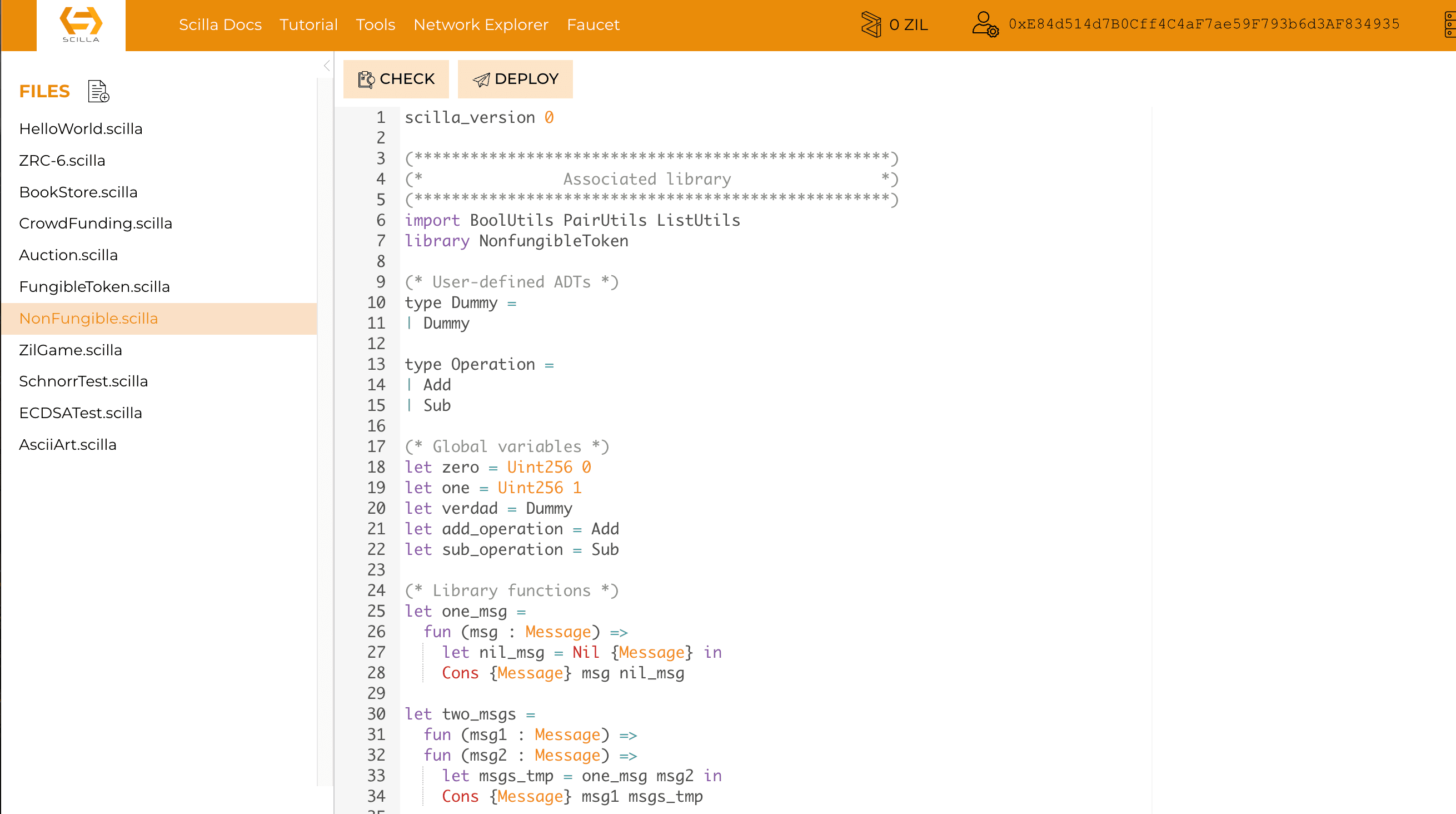Open Network Explorer link
Image resolution: width=1456 pixels, height=814 pixels.
pyautogui.click(x=481, y=24)
